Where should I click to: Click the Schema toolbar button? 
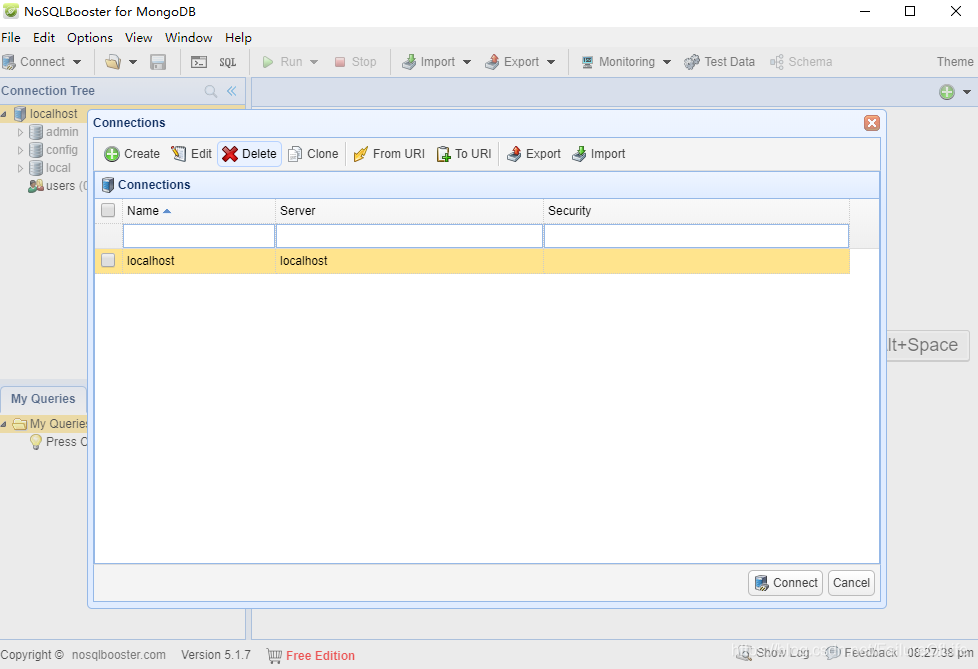(801, 62)
